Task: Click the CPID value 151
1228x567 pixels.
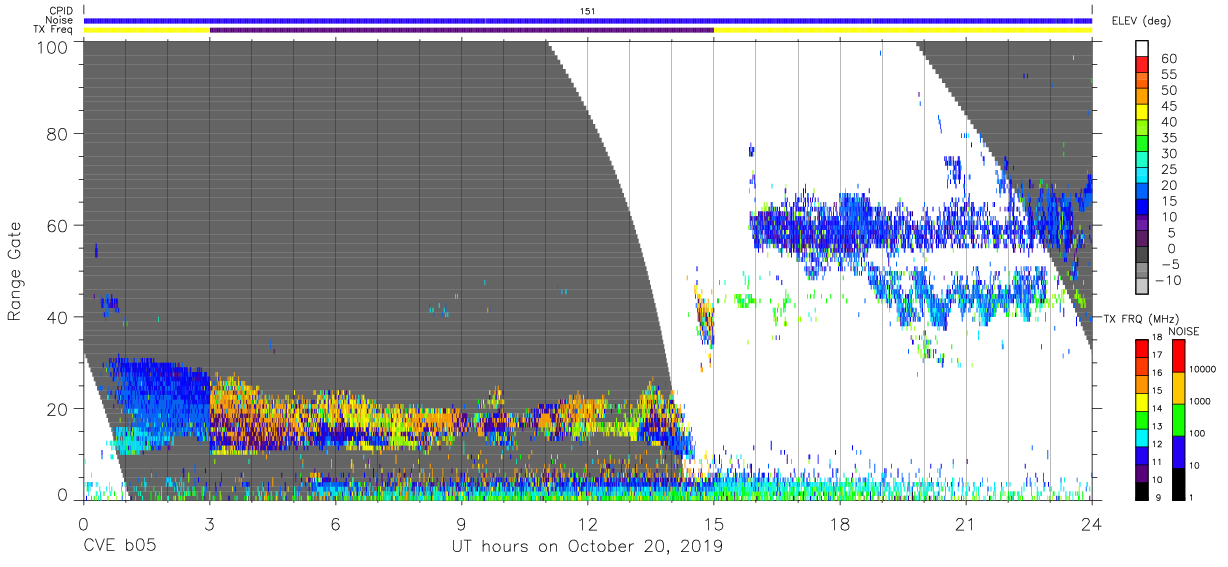Action: (x=588, y=11)
